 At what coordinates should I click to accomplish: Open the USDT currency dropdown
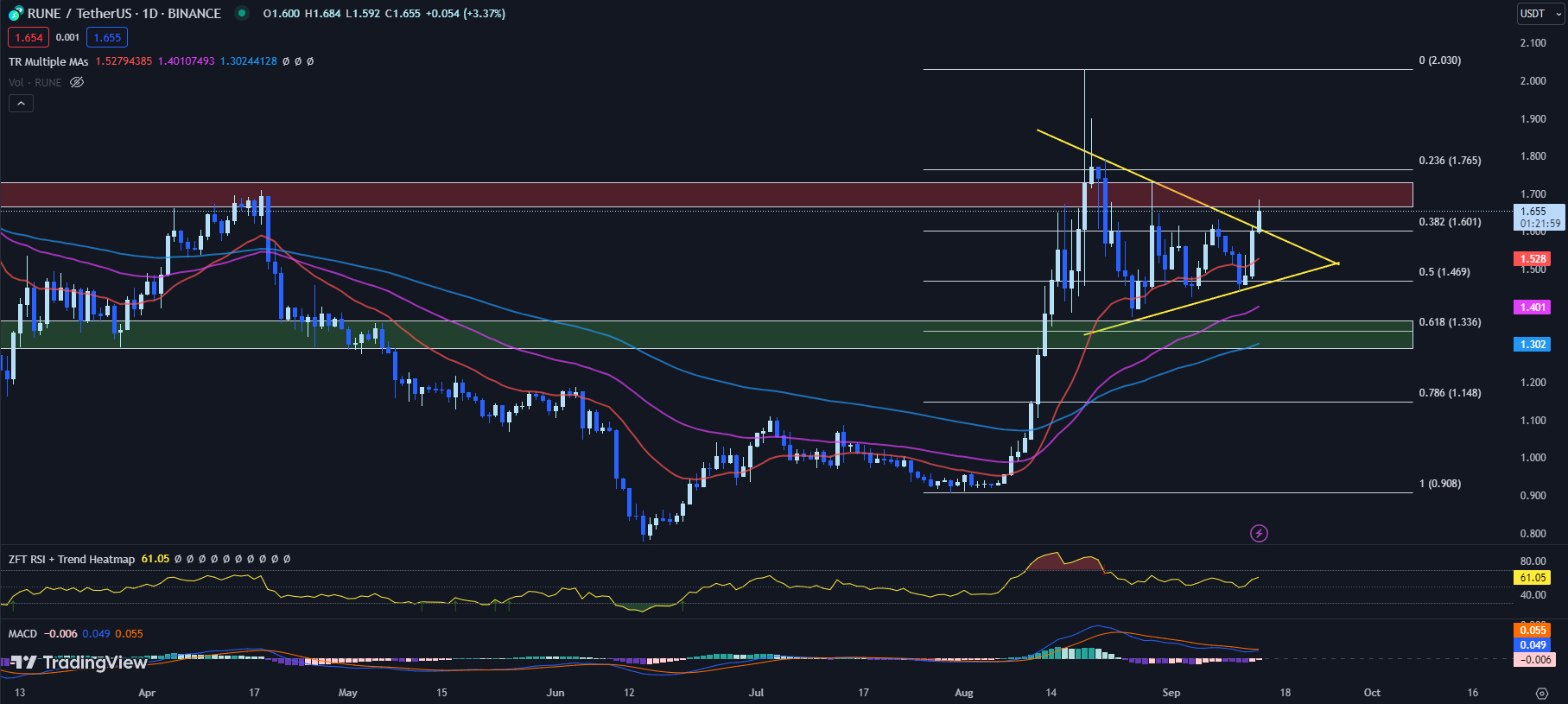coord(1541,14)
